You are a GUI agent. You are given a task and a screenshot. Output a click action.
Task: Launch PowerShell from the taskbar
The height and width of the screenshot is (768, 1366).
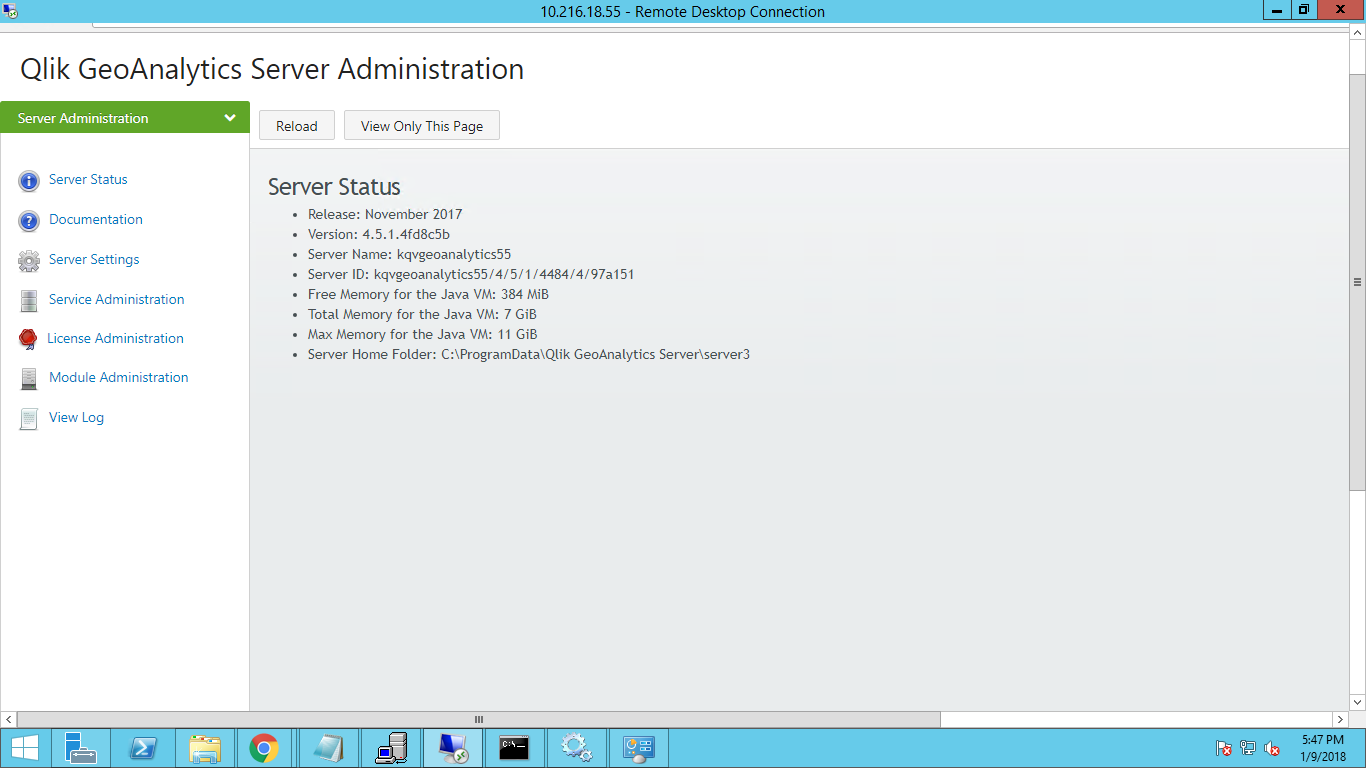point(143,748)
